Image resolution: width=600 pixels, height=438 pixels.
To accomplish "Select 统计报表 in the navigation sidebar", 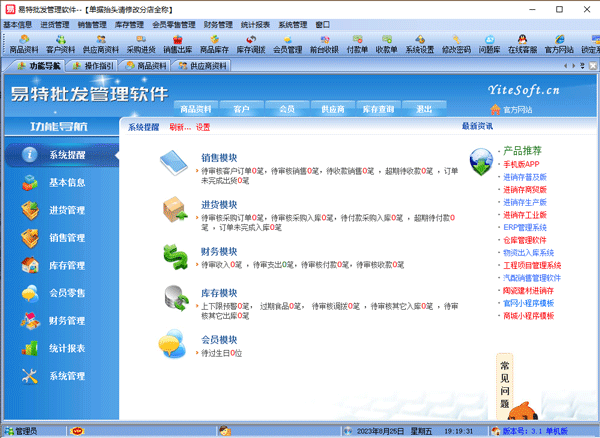I will click(x=61, y=348).
